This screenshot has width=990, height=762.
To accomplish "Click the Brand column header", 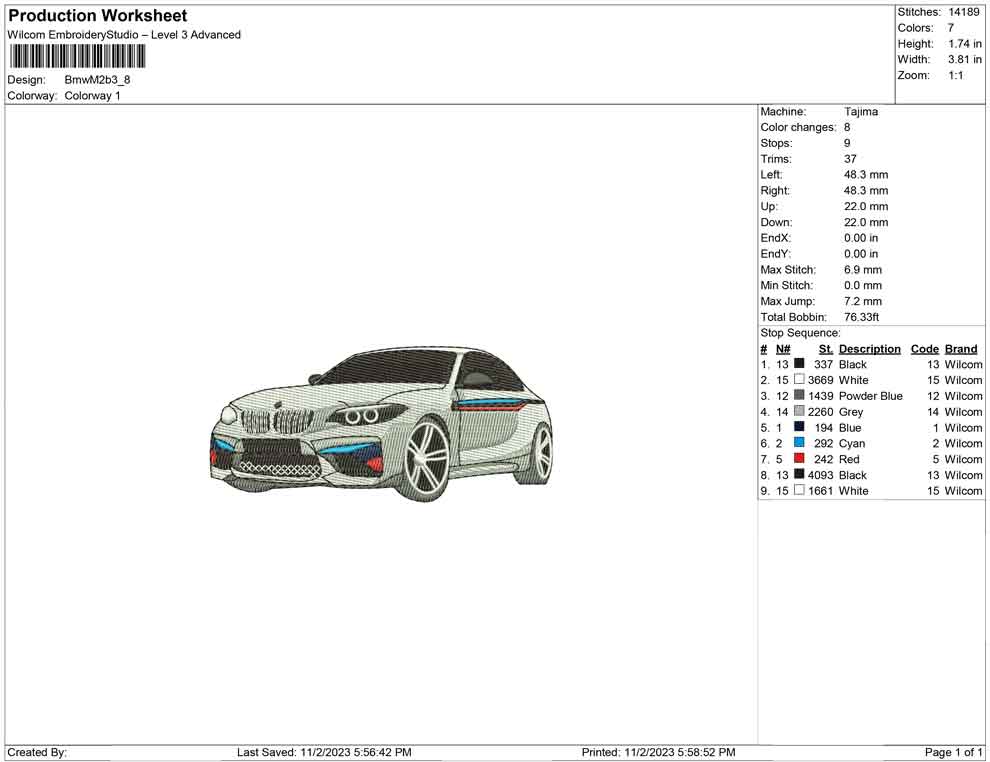I will pyautogui.click(x=960, y=348).
